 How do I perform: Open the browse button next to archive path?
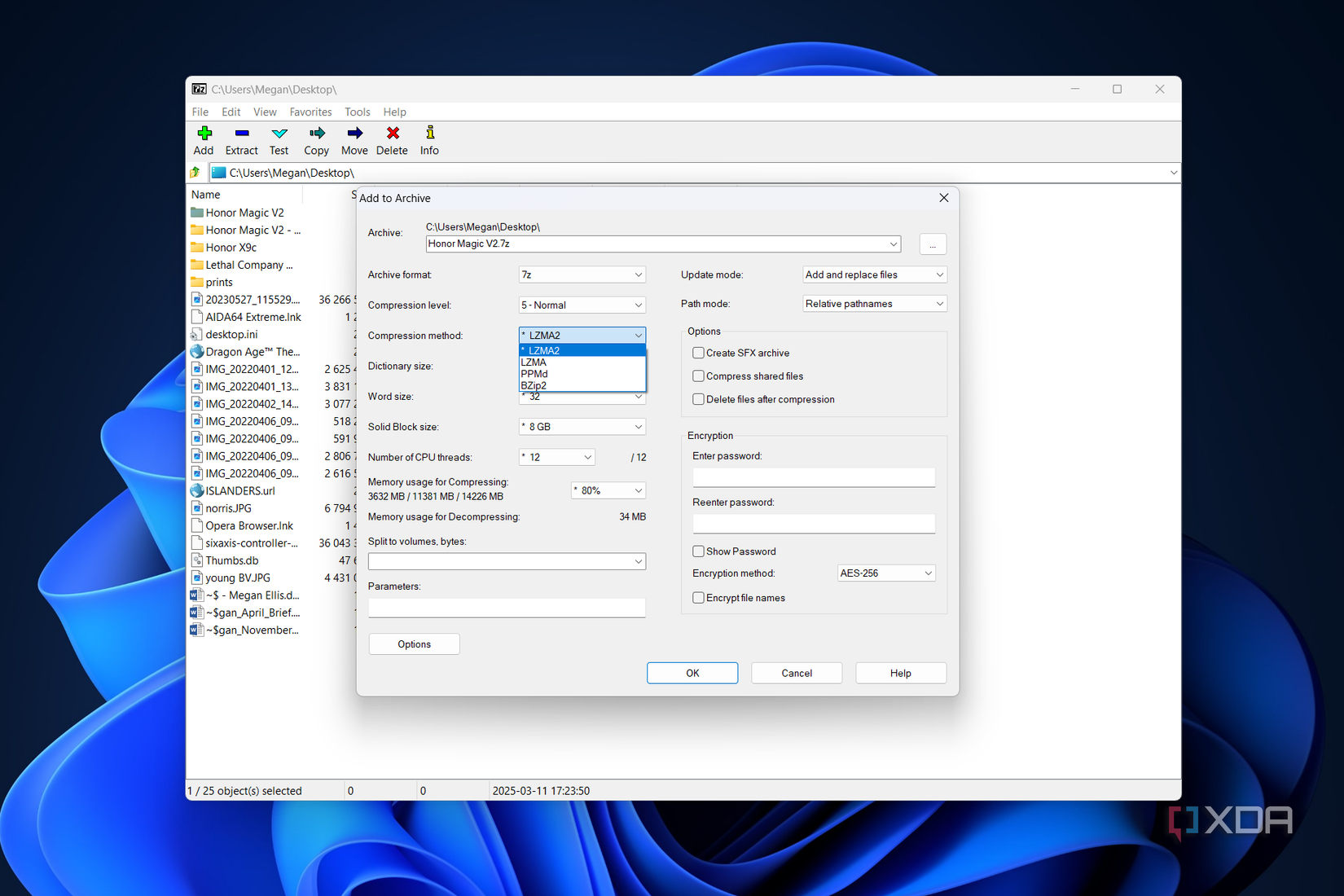(x=932, y=244)
